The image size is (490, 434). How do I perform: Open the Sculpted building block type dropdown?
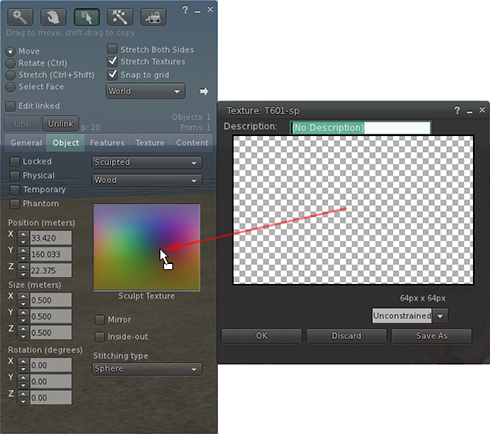pyautogui.click(x=147, y=162)
